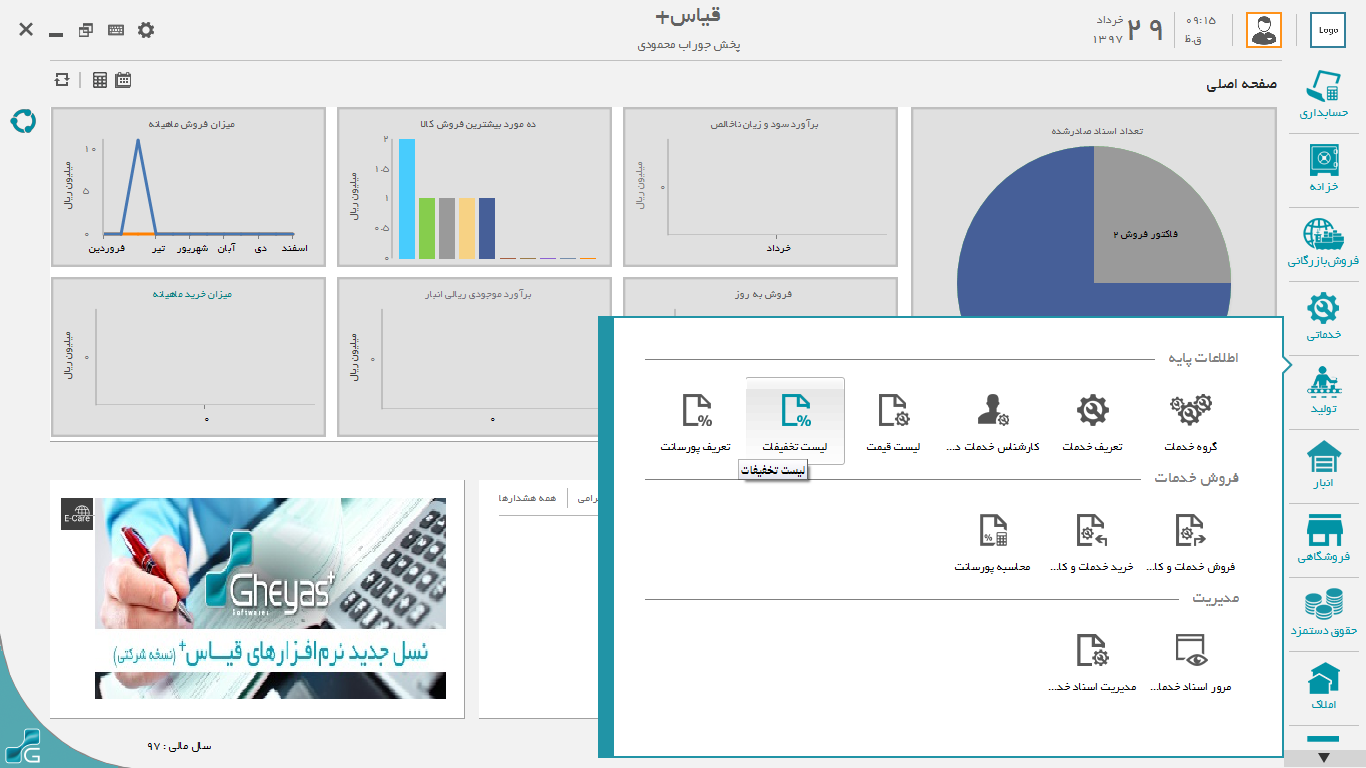Click the settings gear icon in title bar
This screenshot has height=768, width=1366.
pos(146,30)
